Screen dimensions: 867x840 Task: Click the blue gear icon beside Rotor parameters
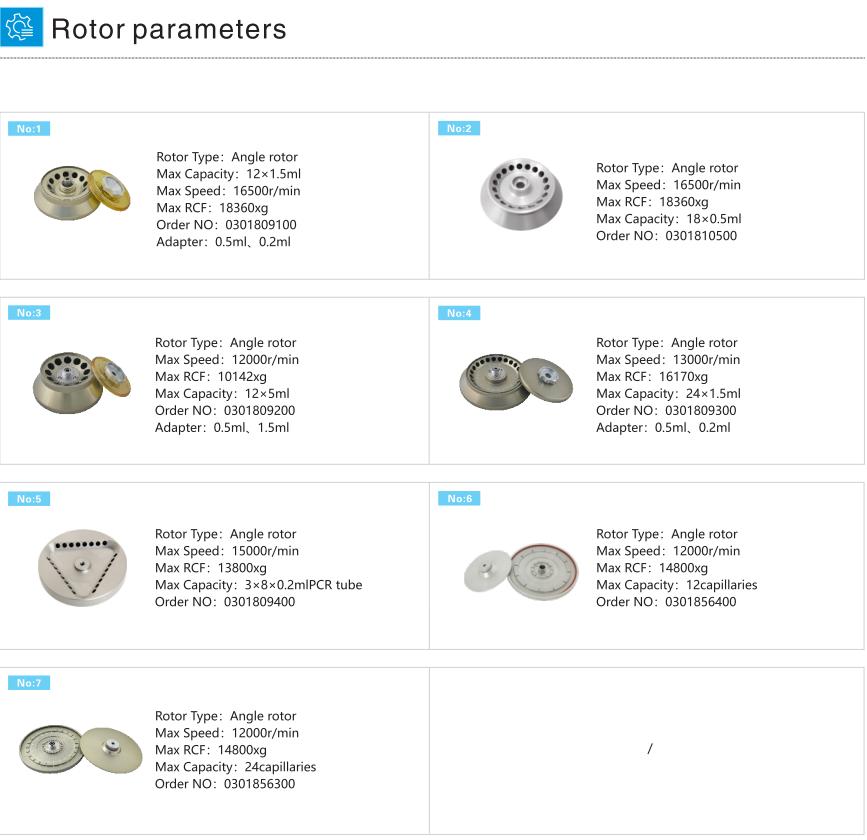(22, 27)
